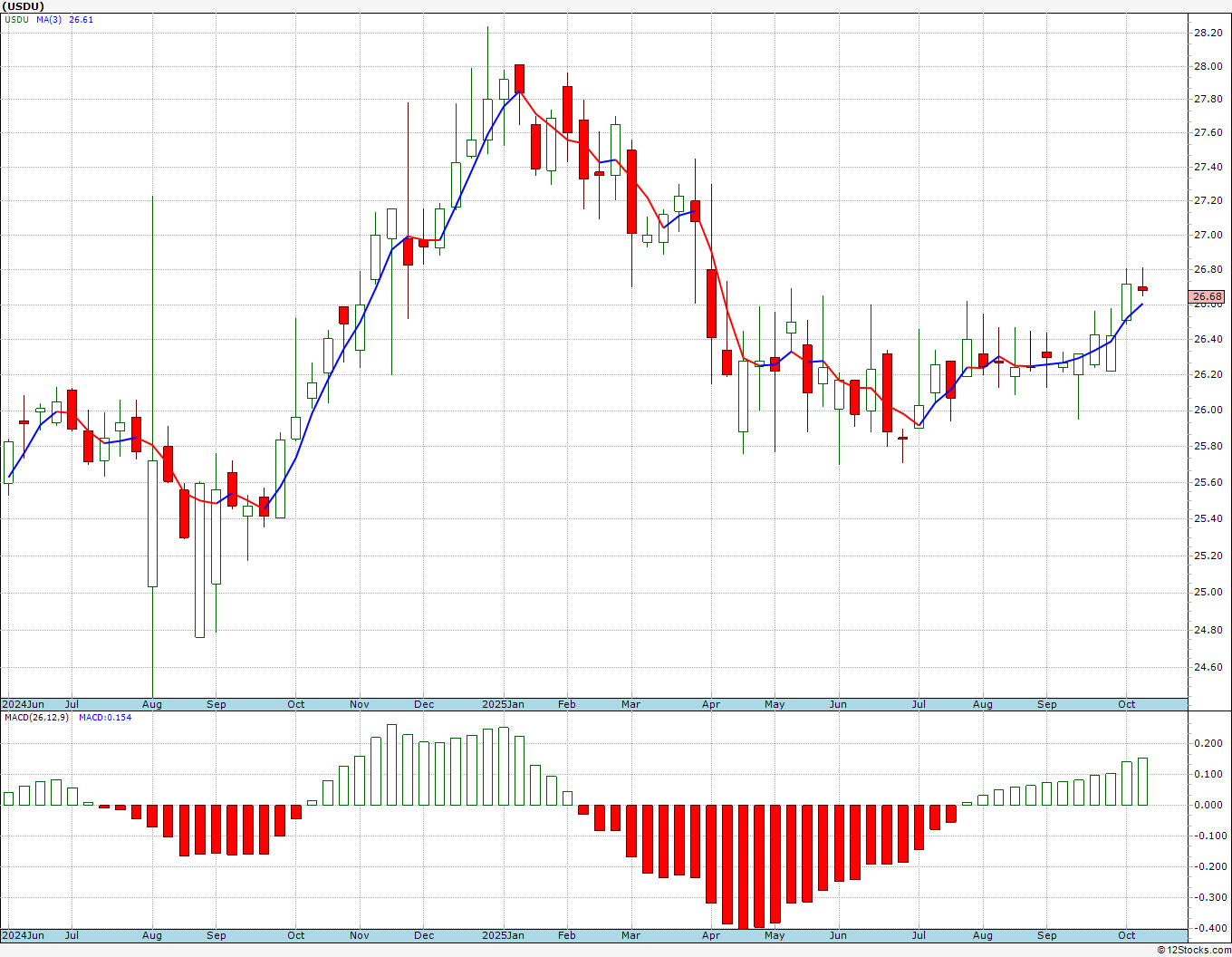This screenshot has height=957, width=1232.
Task: Click the latest red candlestick near 26.68
Action: point(1143,288)
